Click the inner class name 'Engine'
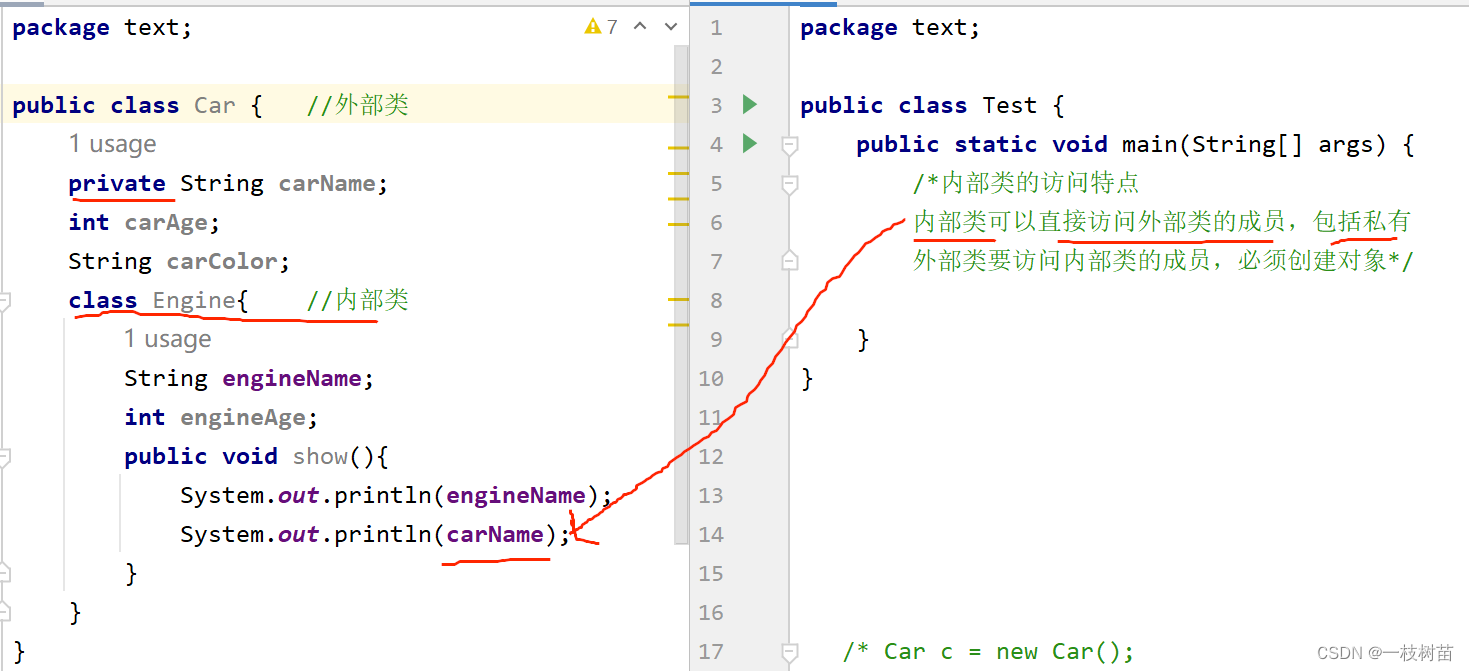Viewport: 1469px width, 671px height. point(194,301)
